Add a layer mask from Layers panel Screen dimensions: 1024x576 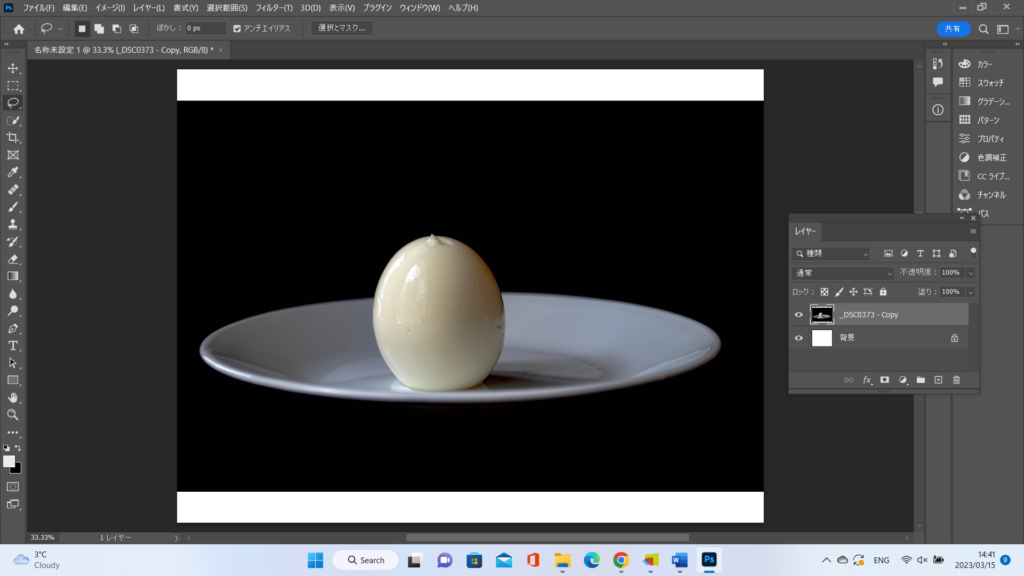884,380
